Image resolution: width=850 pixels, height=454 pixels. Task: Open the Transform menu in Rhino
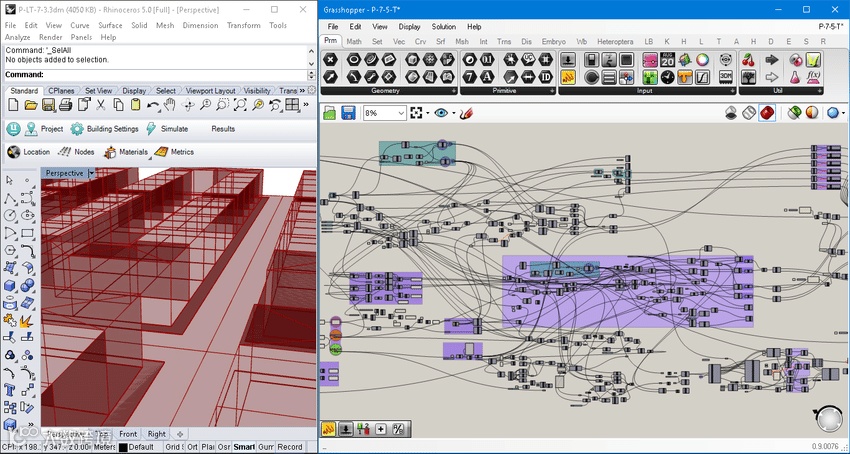pos(243,25)
